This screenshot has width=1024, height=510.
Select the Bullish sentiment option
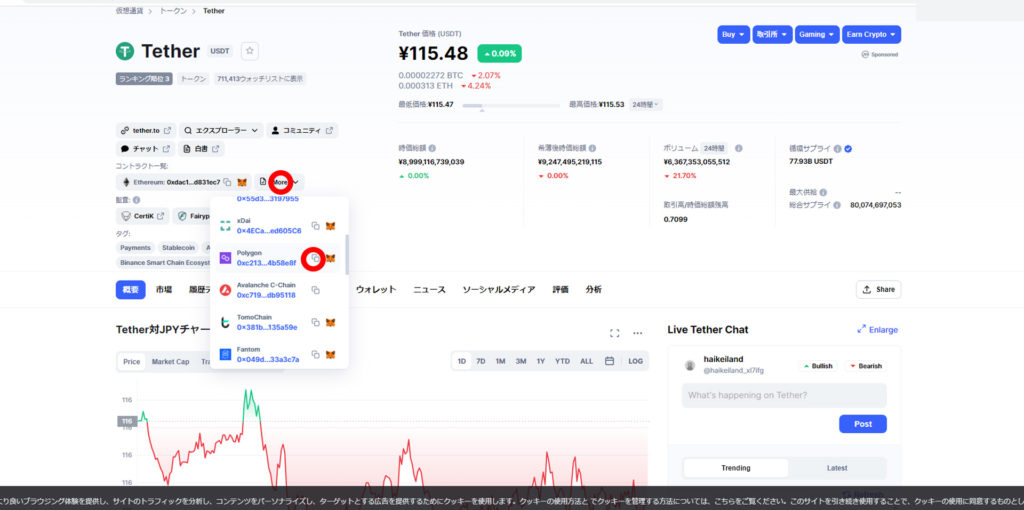(x=818, y=366)
